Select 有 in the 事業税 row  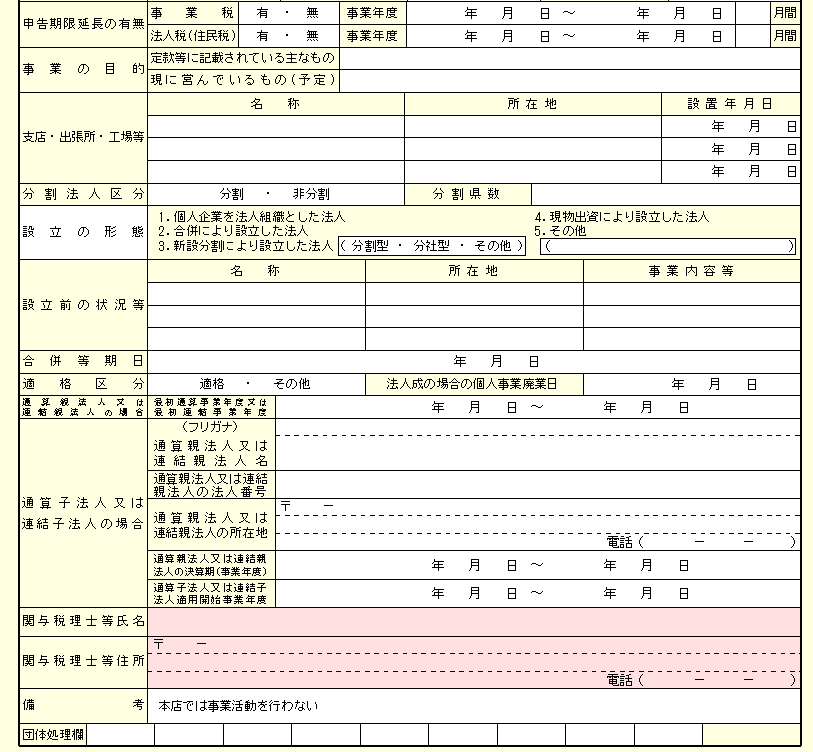point(263,13)
